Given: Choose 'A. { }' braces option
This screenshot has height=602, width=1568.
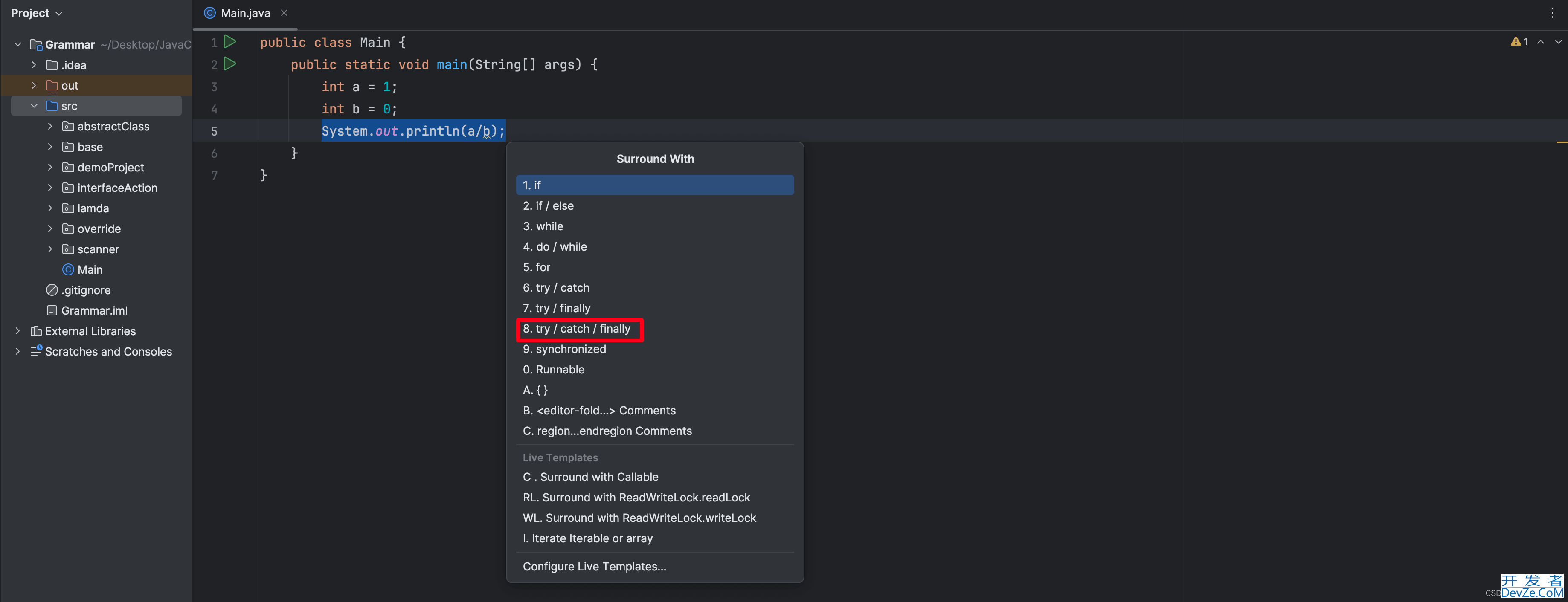Looking at the screenshot, I should [654, 390].
